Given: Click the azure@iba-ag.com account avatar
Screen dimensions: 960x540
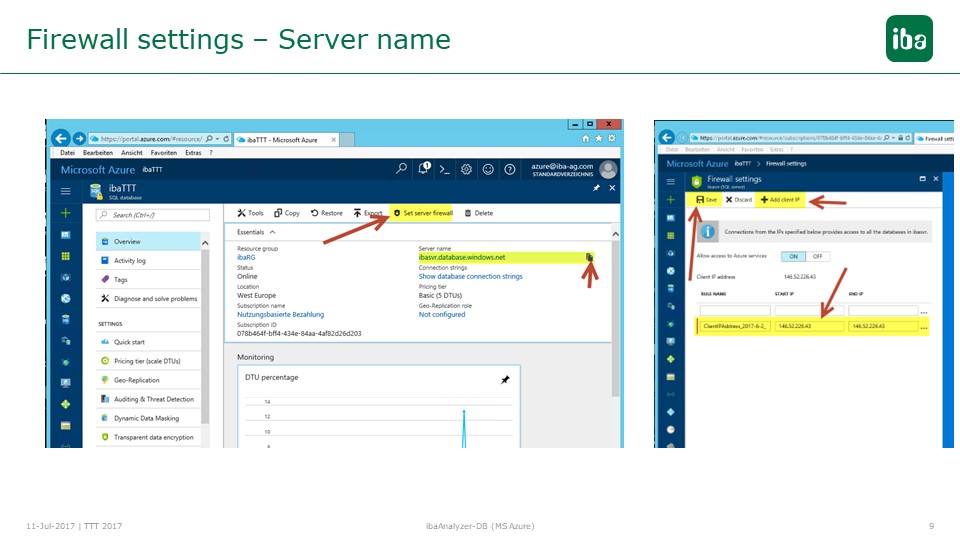Looking at the screenshot, I should [x=608, y=170].
